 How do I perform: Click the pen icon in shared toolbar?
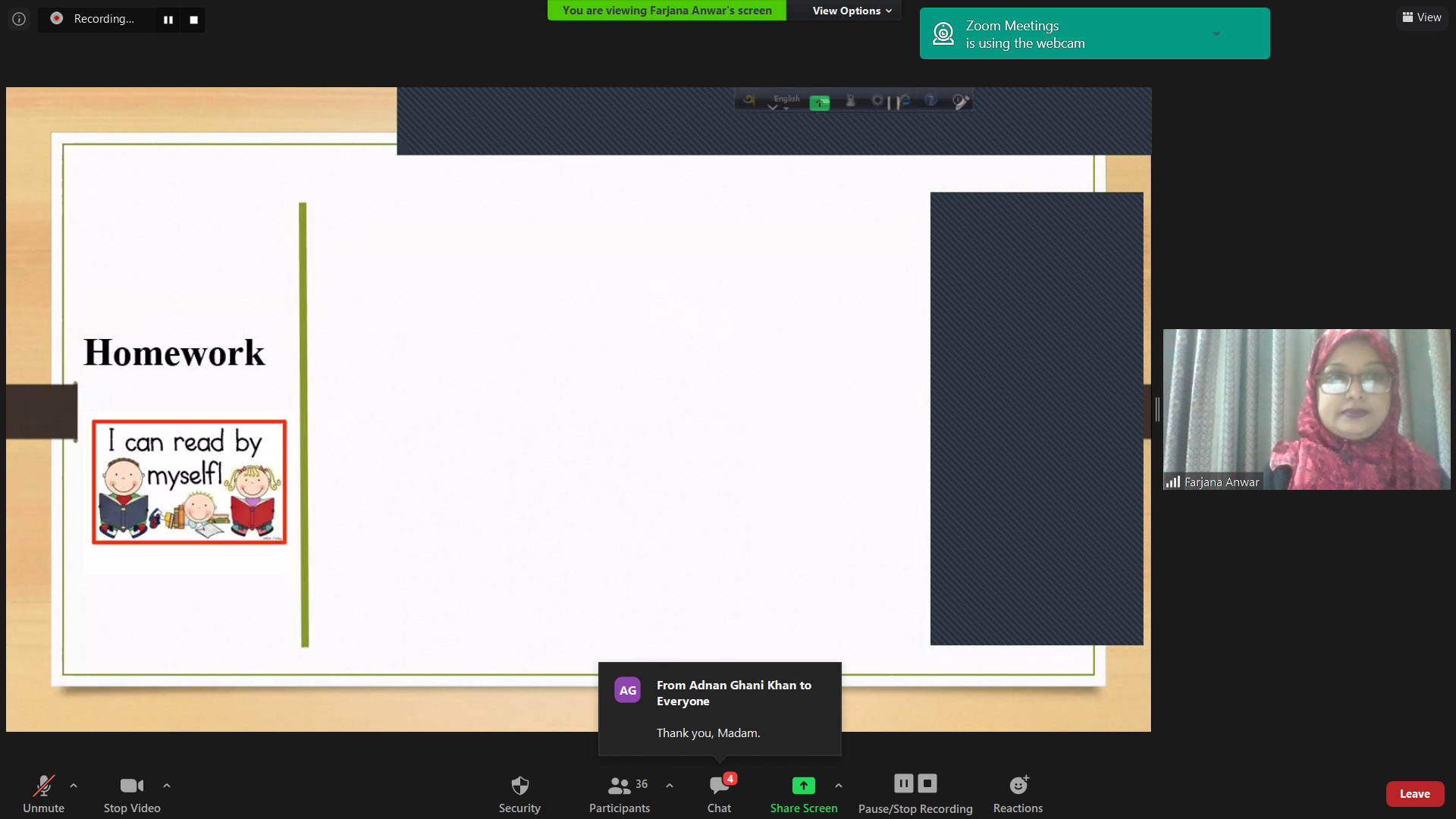(961, 102)
